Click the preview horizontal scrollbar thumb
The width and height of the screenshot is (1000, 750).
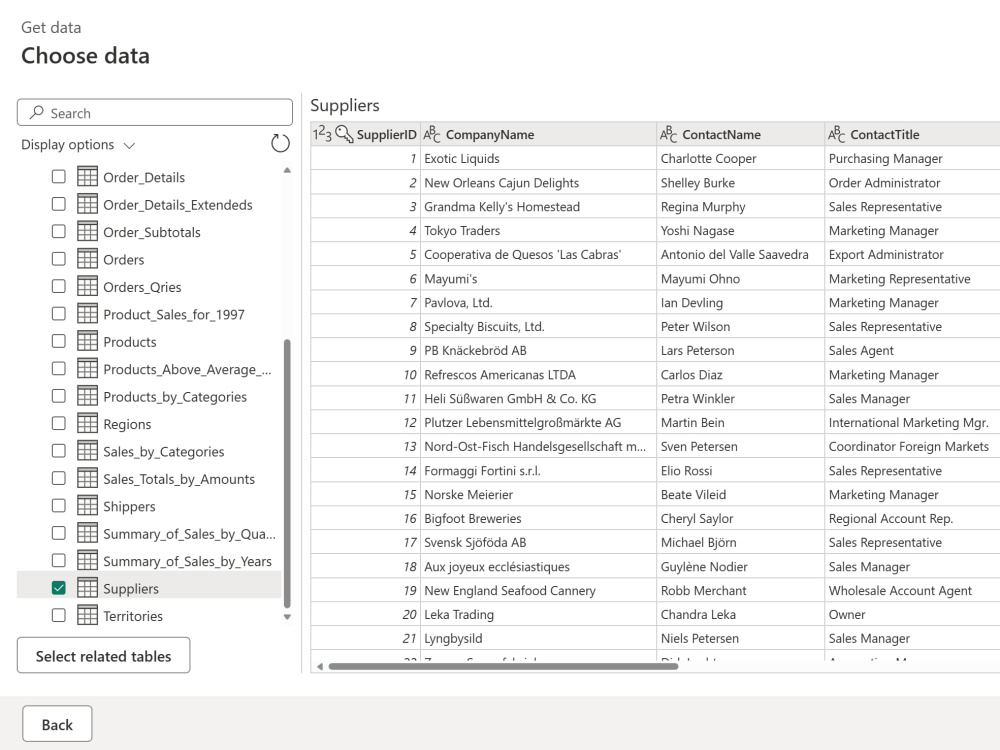503,666
